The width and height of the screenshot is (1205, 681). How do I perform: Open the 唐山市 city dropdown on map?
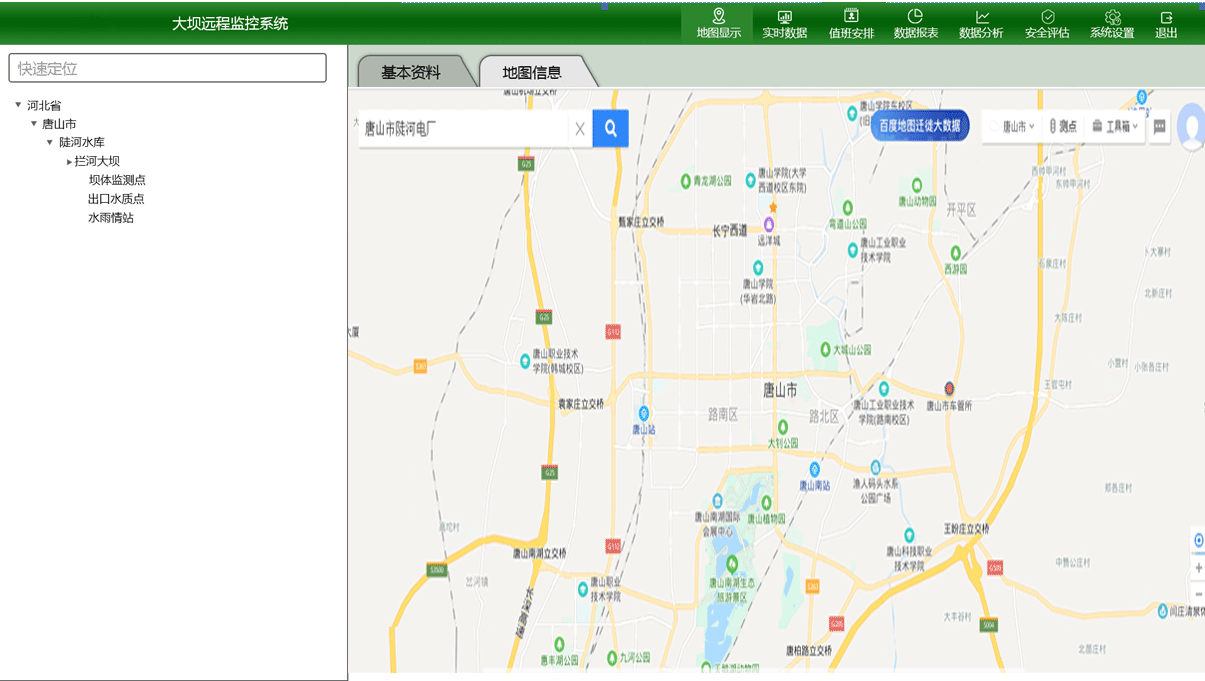1017,127
